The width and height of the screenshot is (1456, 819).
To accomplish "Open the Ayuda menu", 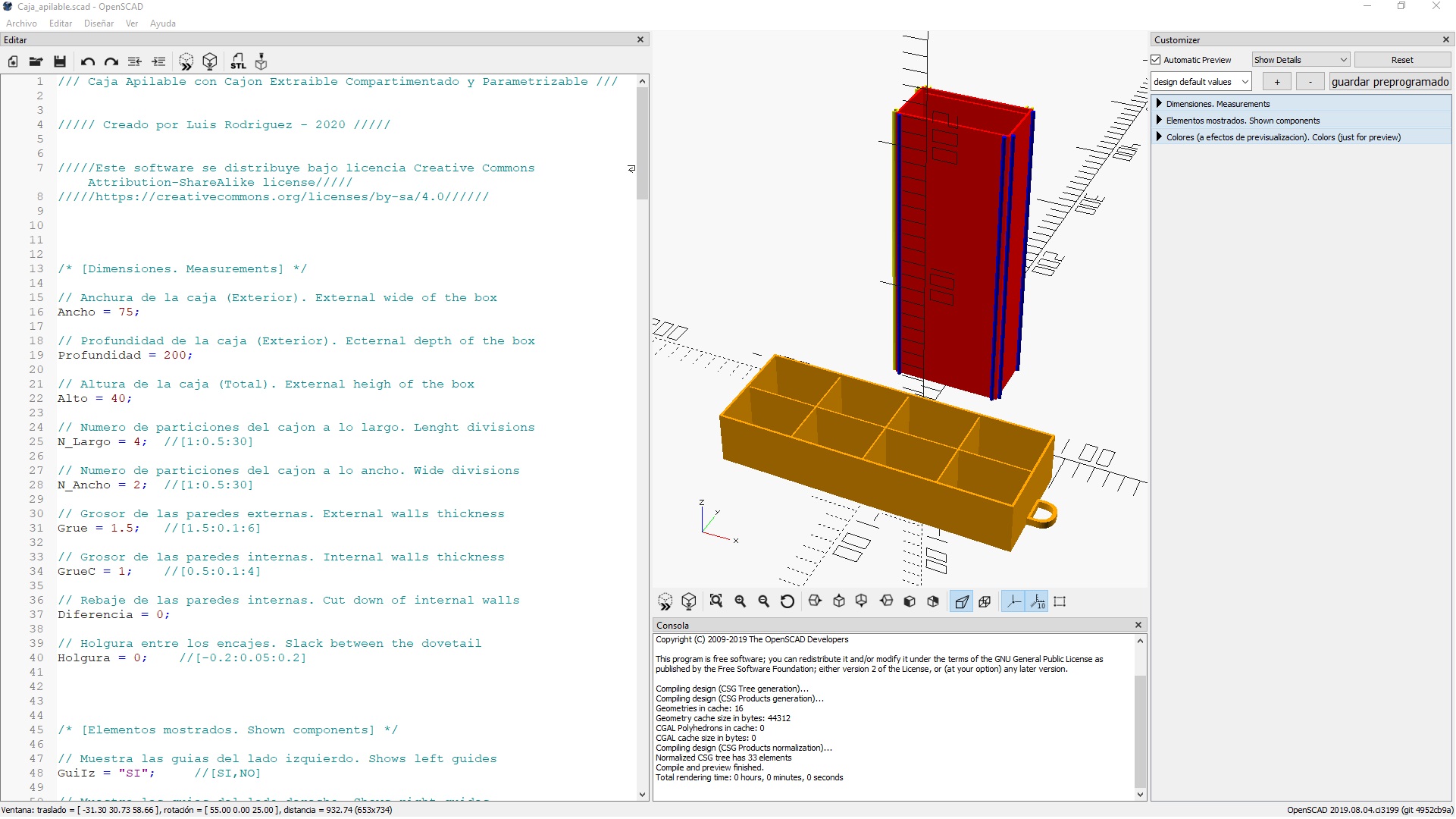I will pyautogui.click(x=163, y=24).
